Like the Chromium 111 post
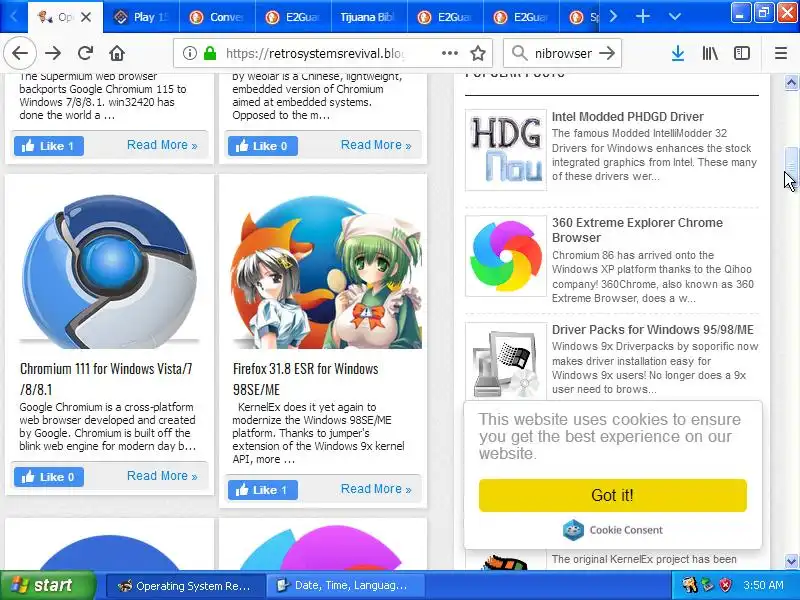Viewport: 800px width, 600px height. (x=49, y=477)
